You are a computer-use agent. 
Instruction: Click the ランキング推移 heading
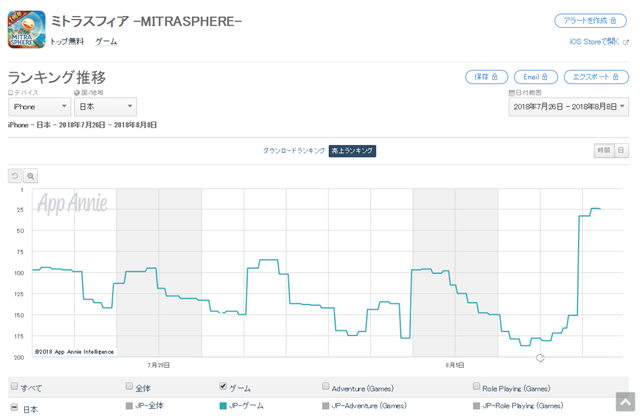[x=57, y=77]
